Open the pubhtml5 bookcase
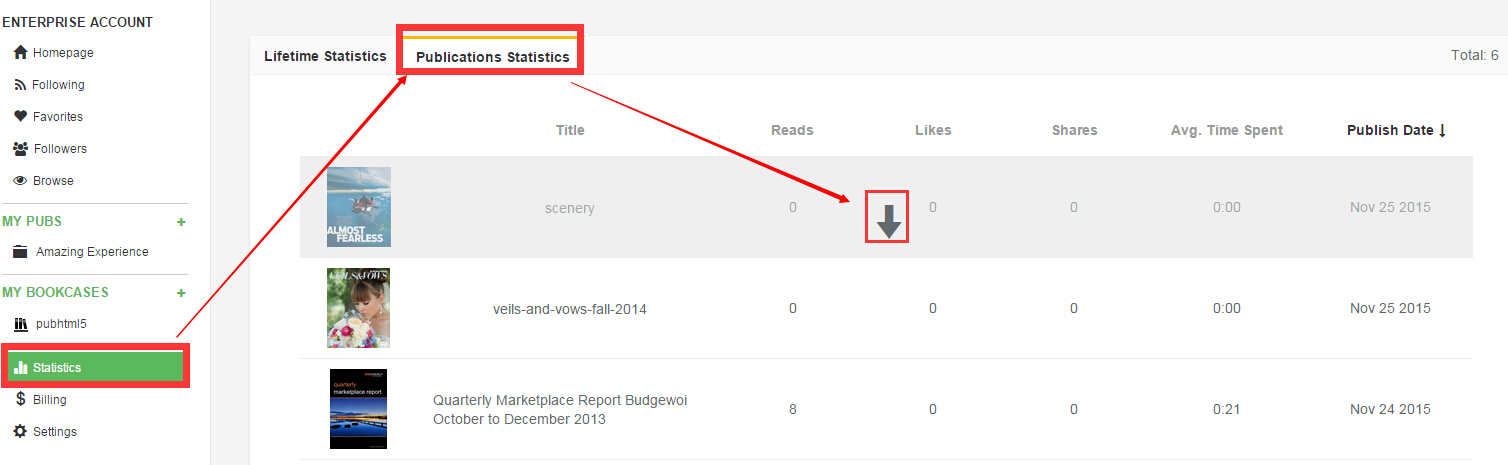This screenshot has height=465, width=1508. [x=64, y=324]
